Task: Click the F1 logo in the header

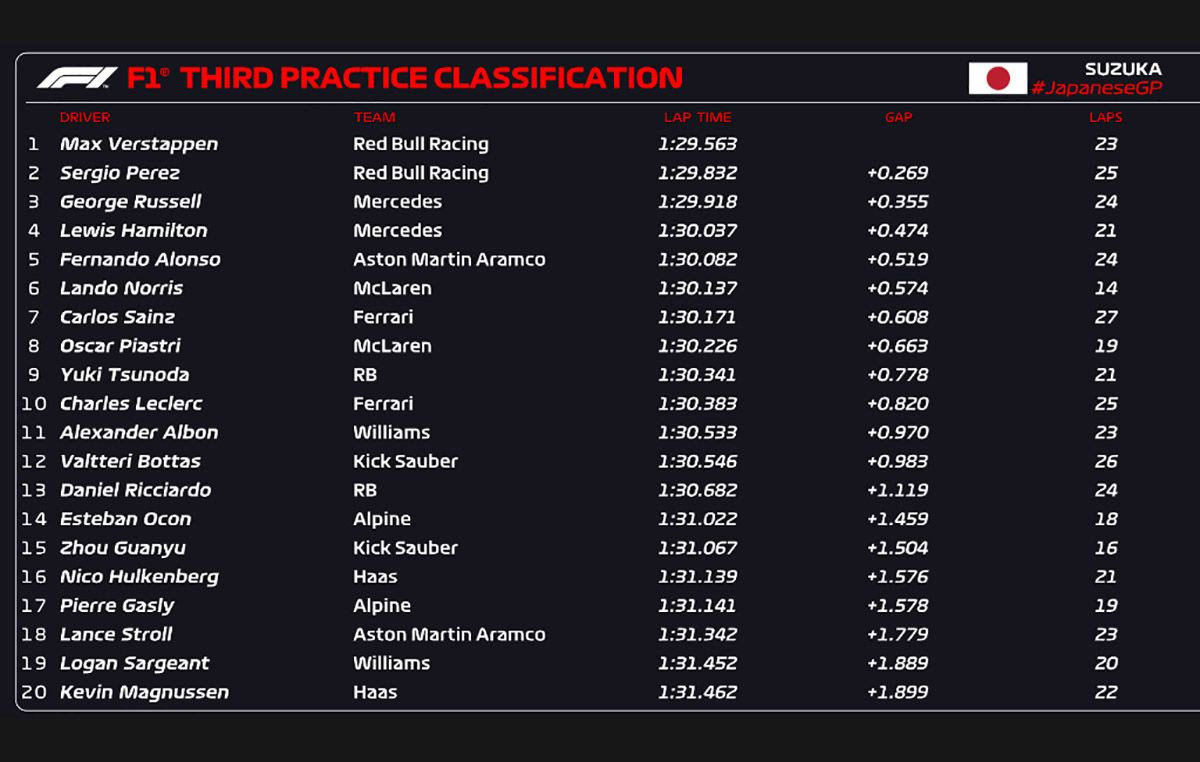Action: pyautogui.click(x=77, y=77)
